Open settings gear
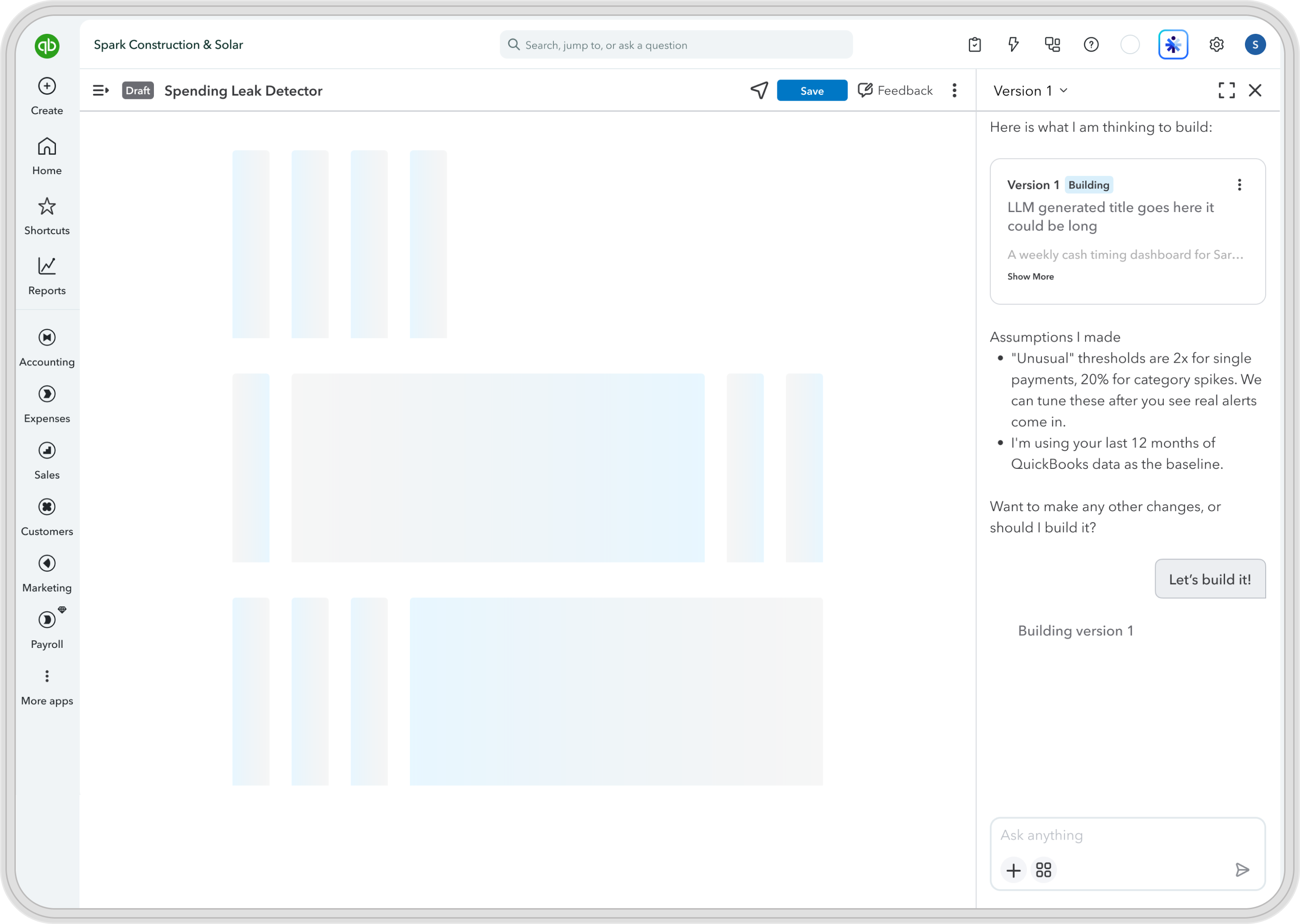This screenshot has width=1300, height=924. (1216, 44)
